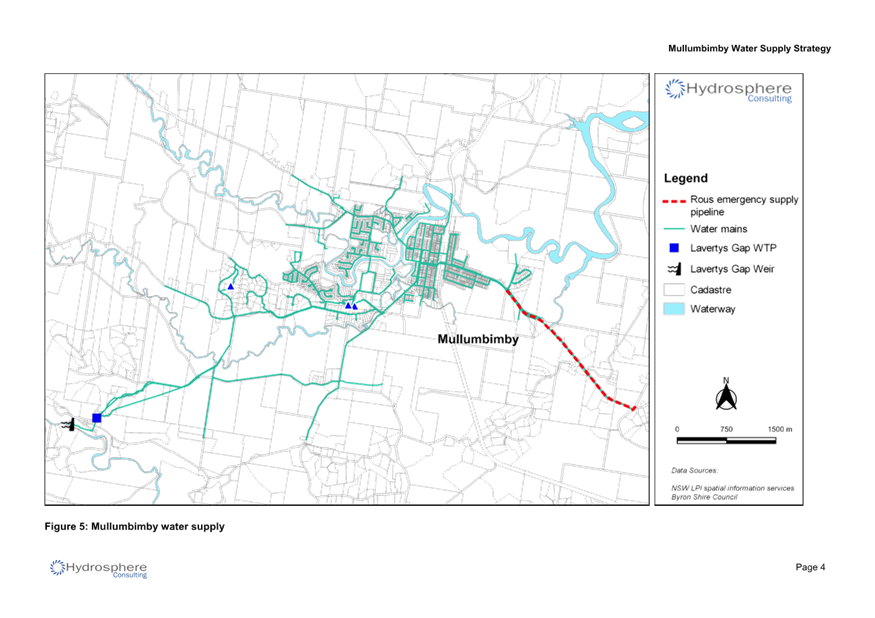Click the 'Figure 5: Mullumbimby water supply' caption
Screen dimensions: 875x618
pos(134,526)
